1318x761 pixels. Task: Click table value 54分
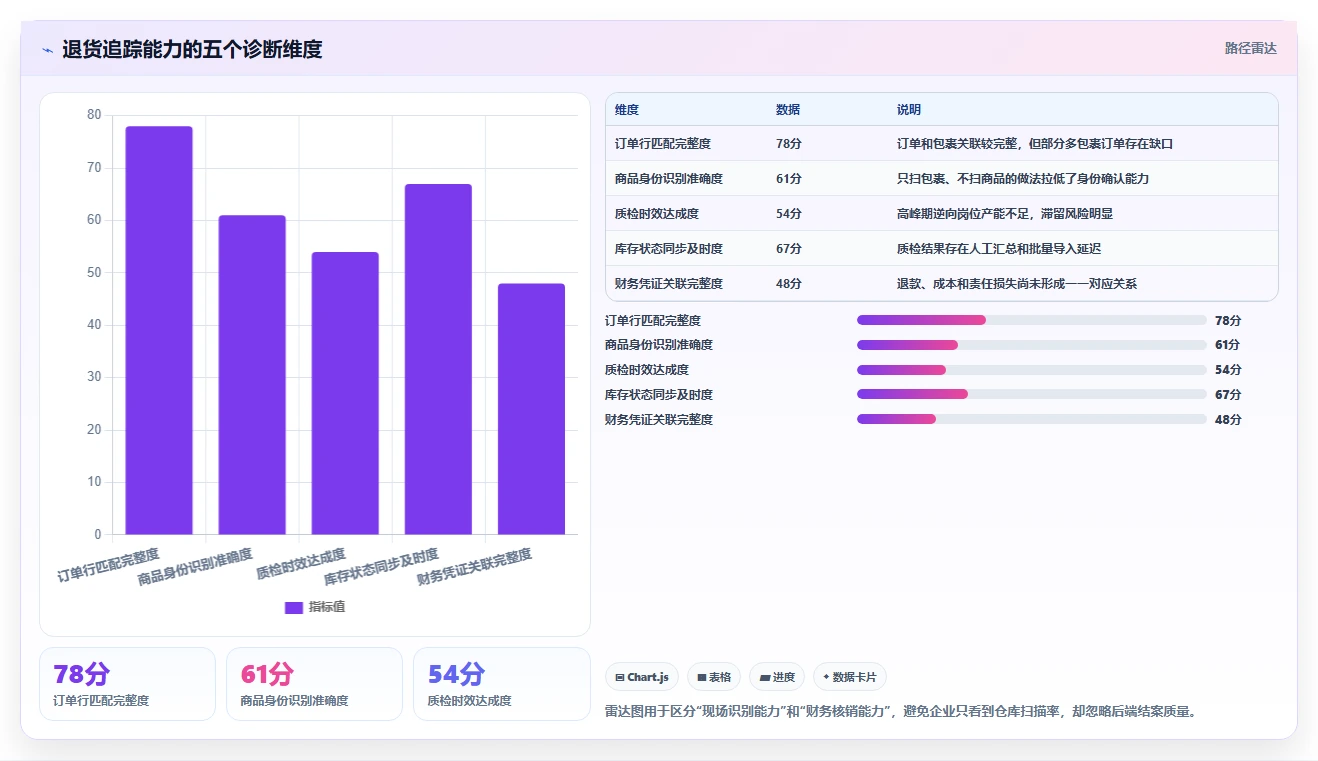click(789, 214)
